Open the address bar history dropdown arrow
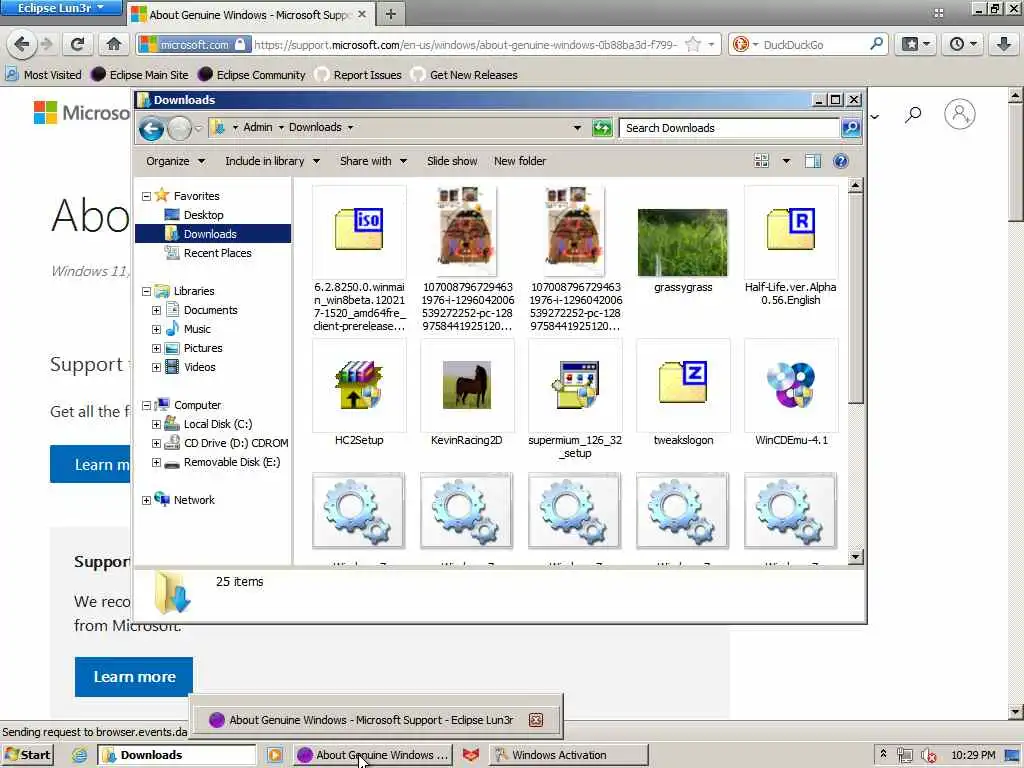Image resolution: width=1024 pixels, height=768 pixels. coord(577,128)
